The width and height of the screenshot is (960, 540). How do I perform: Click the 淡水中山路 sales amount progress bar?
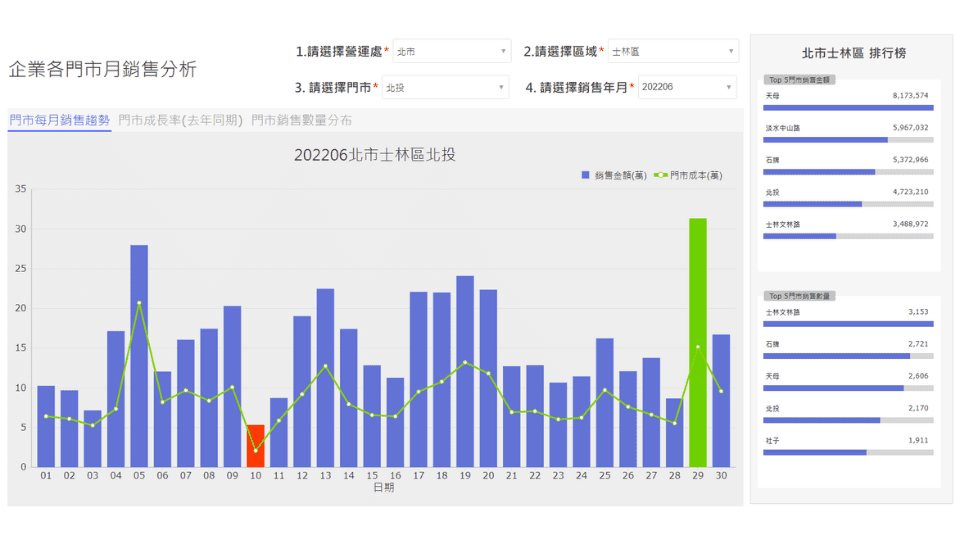(848, 140)
